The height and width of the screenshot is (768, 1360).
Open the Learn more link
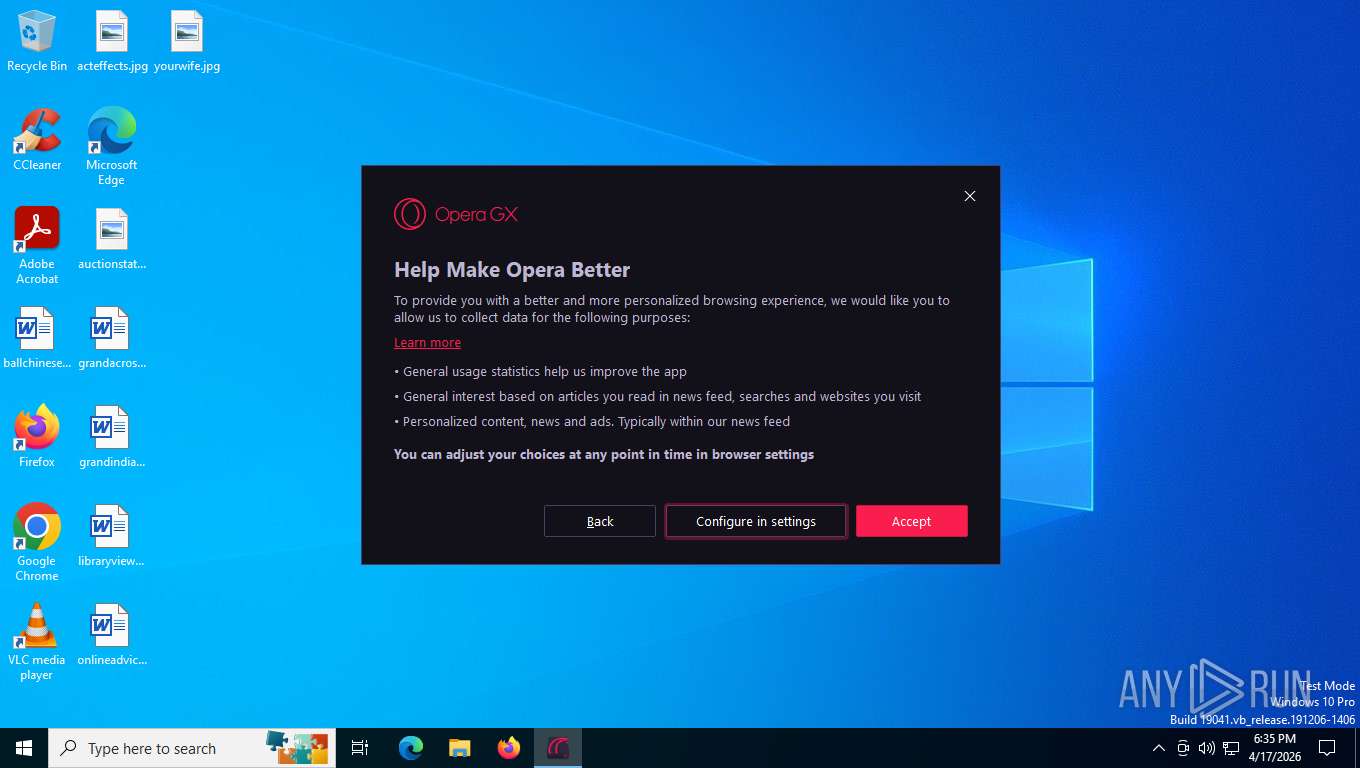point(427,343)
